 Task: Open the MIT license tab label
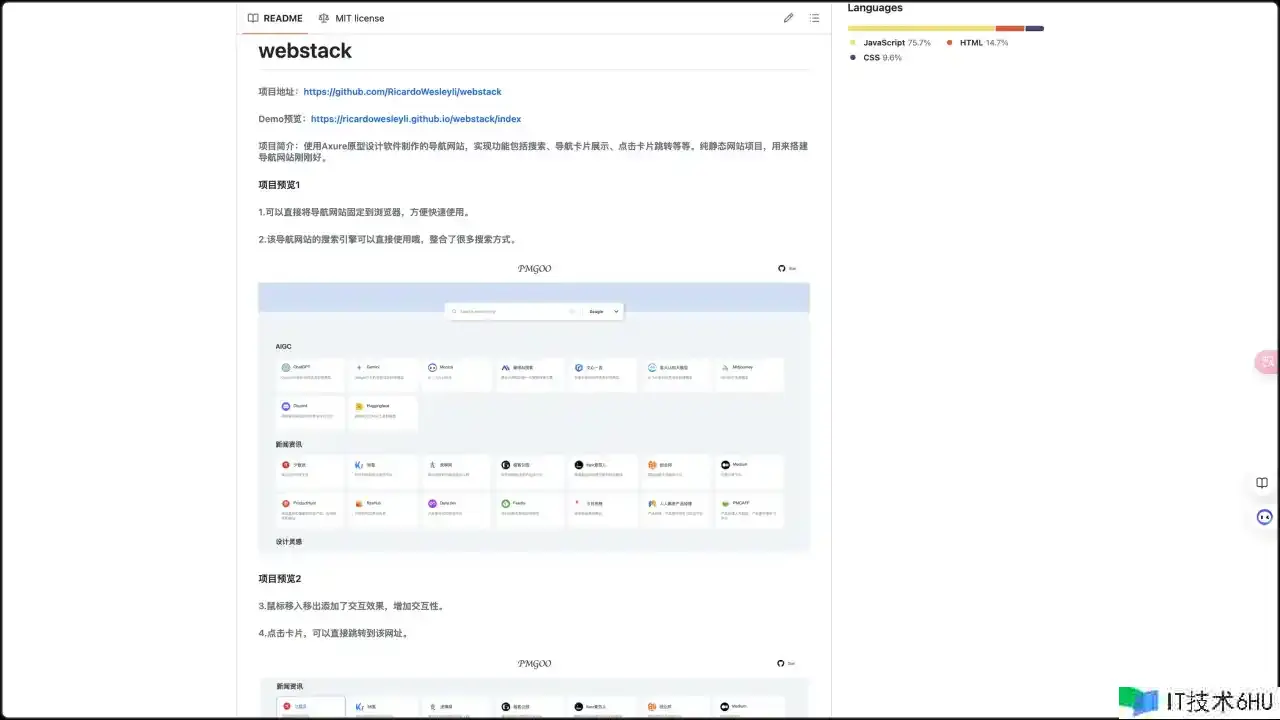(359, 18)
